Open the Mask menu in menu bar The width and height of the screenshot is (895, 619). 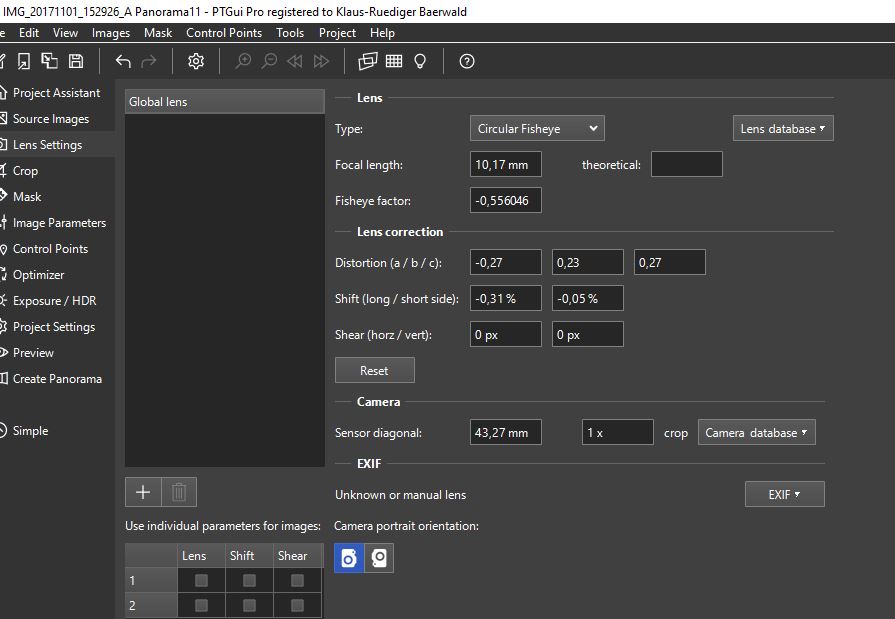coord(158,33)
